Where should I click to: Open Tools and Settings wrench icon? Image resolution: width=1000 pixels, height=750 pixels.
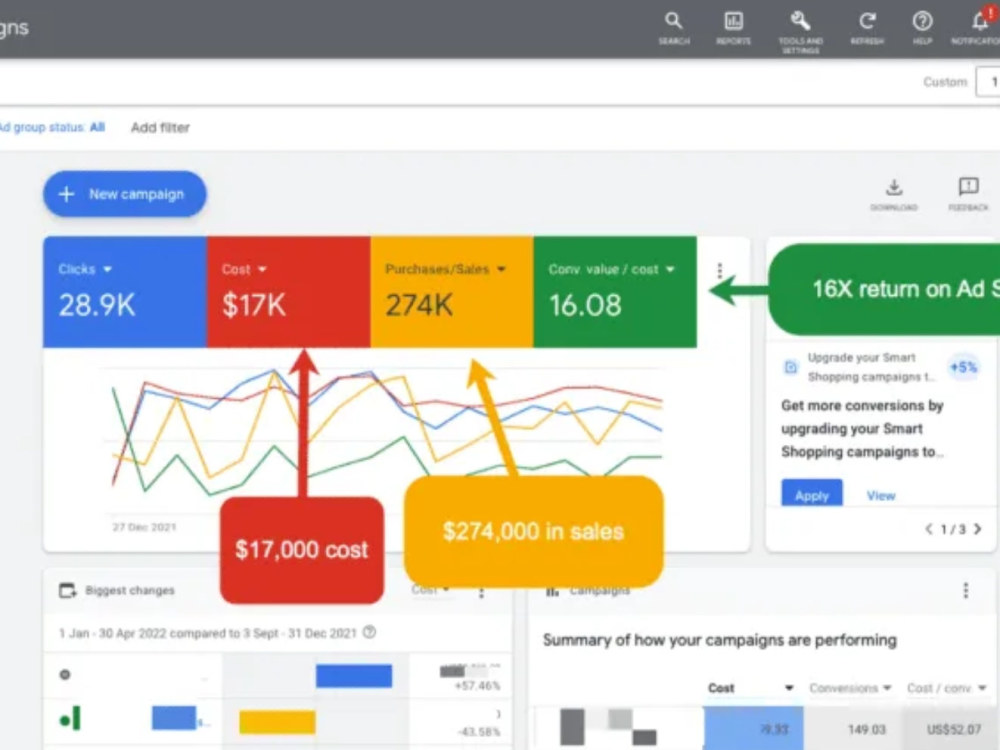tap(800, 31)
